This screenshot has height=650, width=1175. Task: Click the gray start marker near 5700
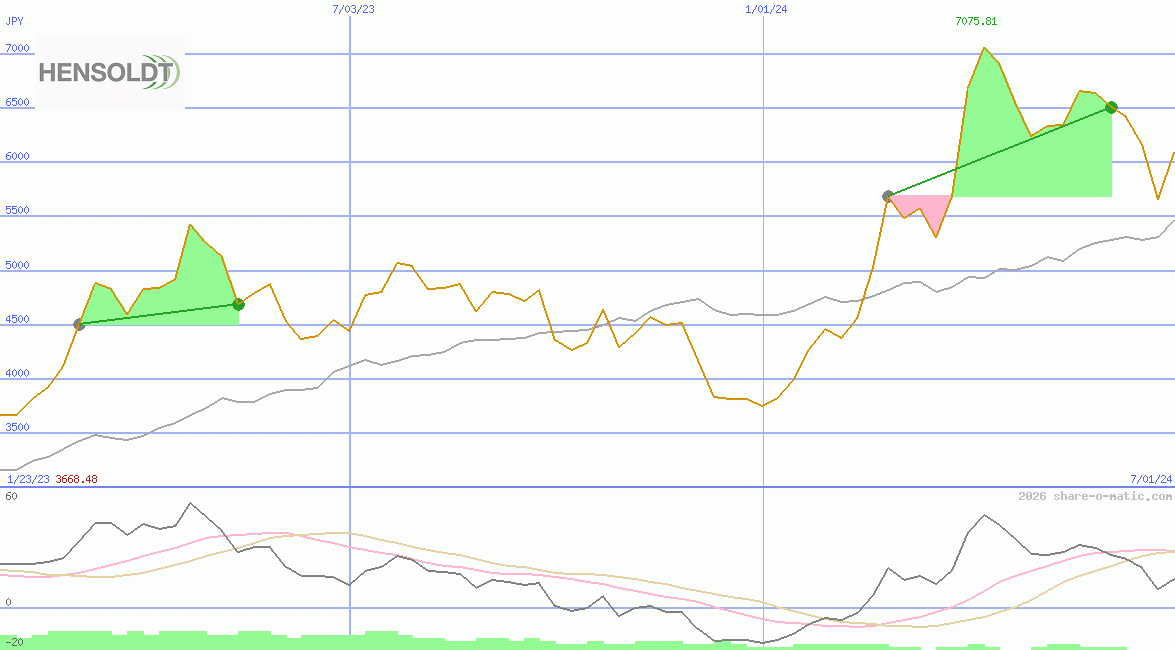[x=888, y=196]
